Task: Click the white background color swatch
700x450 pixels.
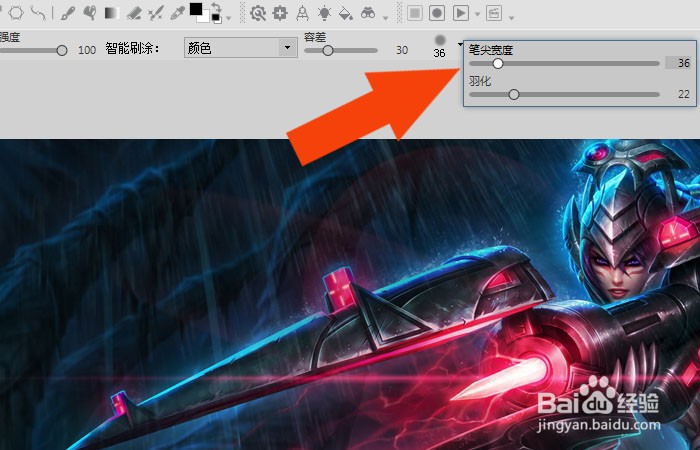Action: pyautogui.click(x=204, y=19)
